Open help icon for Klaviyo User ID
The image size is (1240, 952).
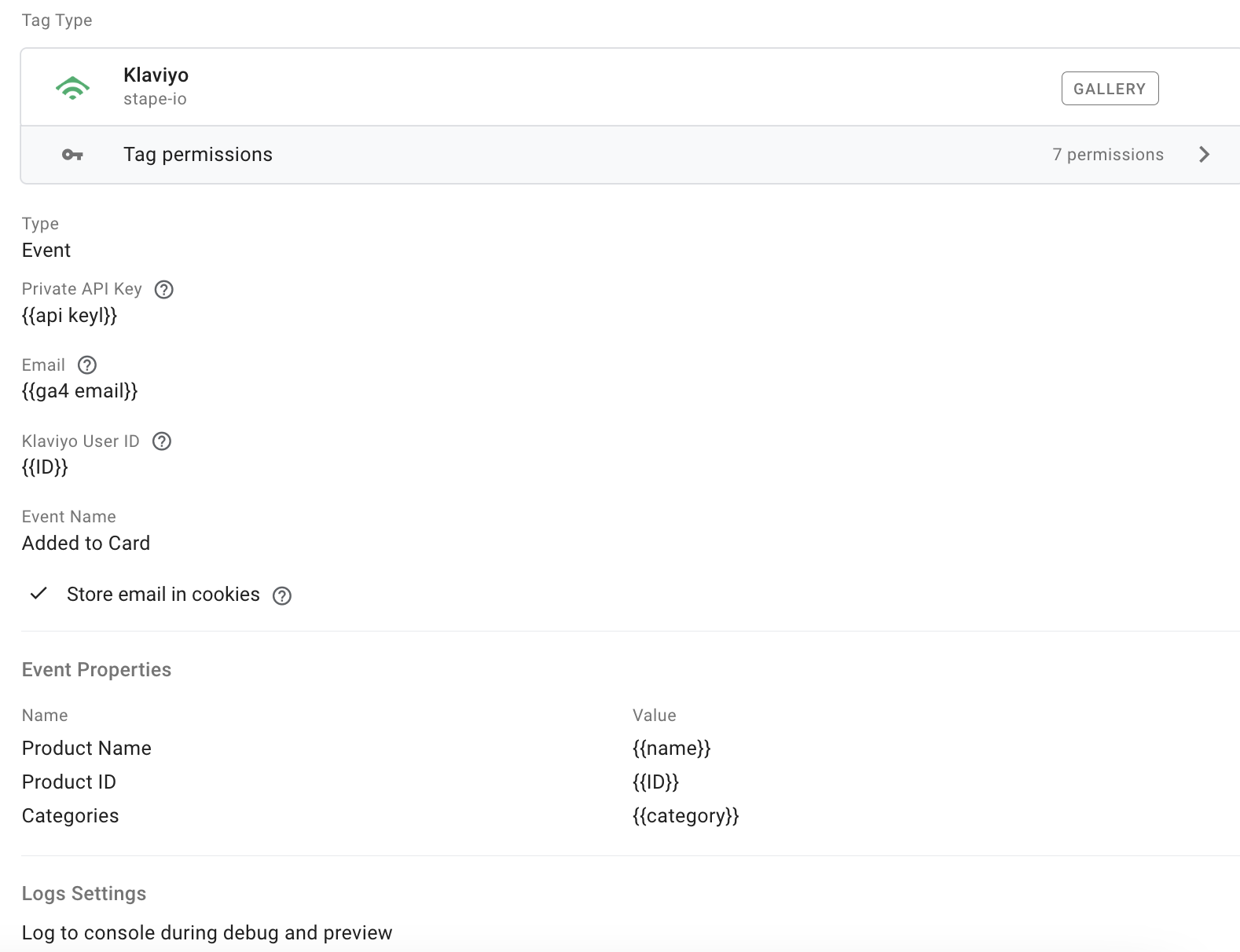coord(162,441)
